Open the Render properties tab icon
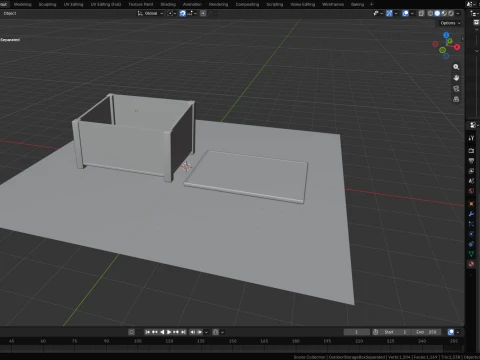This screenshot has height=360, width=480. tap(471, 151)
